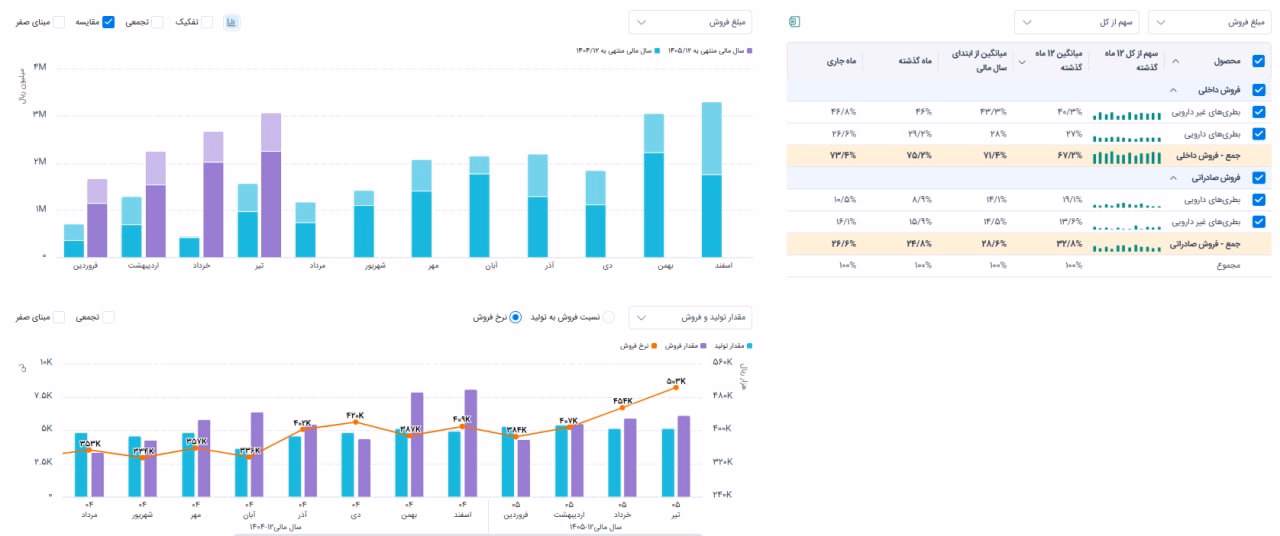This screenshot has height=536, width=1280.
Task: Click the 503K data point label
Action: pos(675,381)
